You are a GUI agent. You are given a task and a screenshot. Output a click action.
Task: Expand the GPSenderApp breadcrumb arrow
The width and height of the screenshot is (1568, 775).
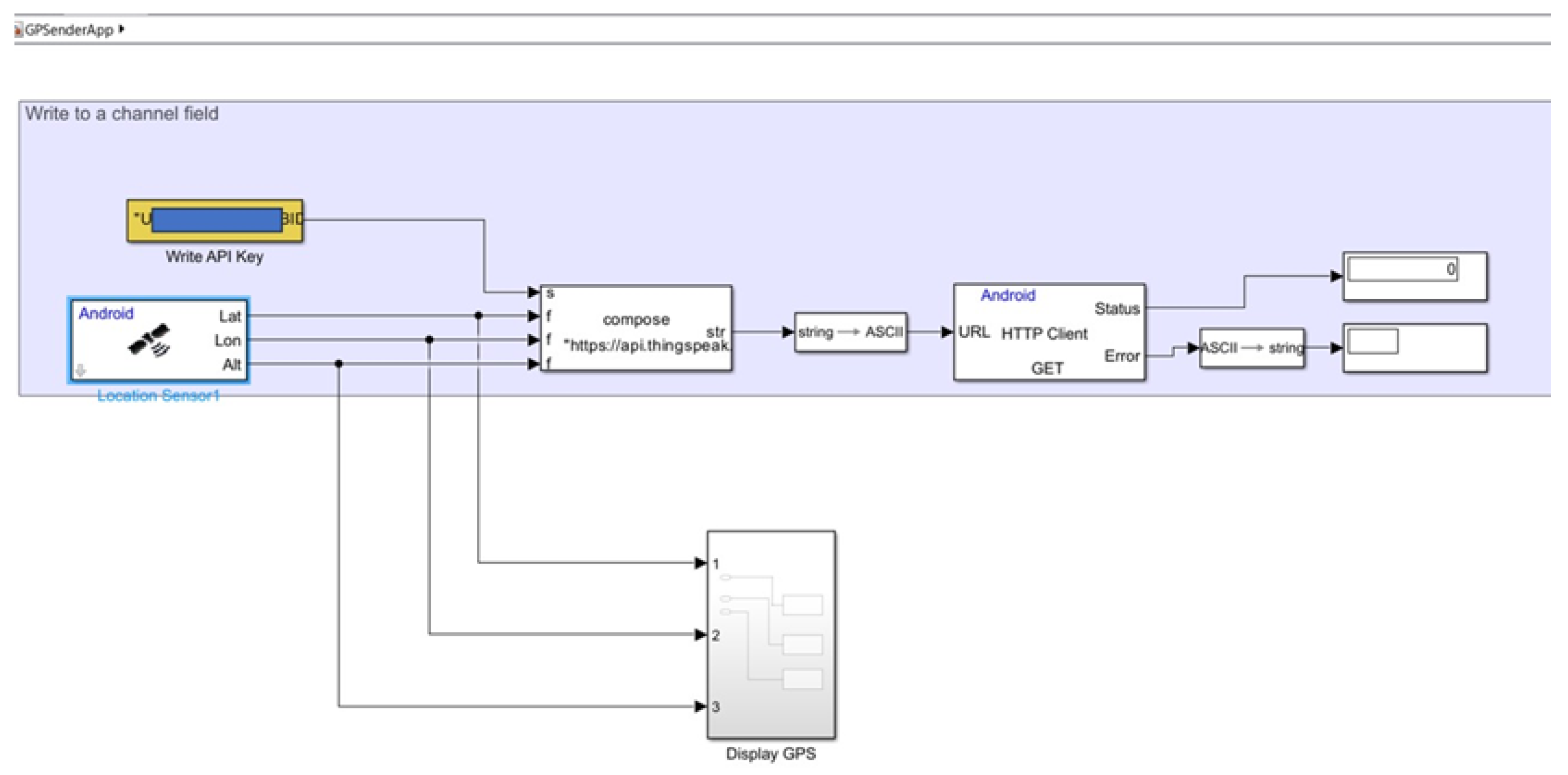point(122,28)
